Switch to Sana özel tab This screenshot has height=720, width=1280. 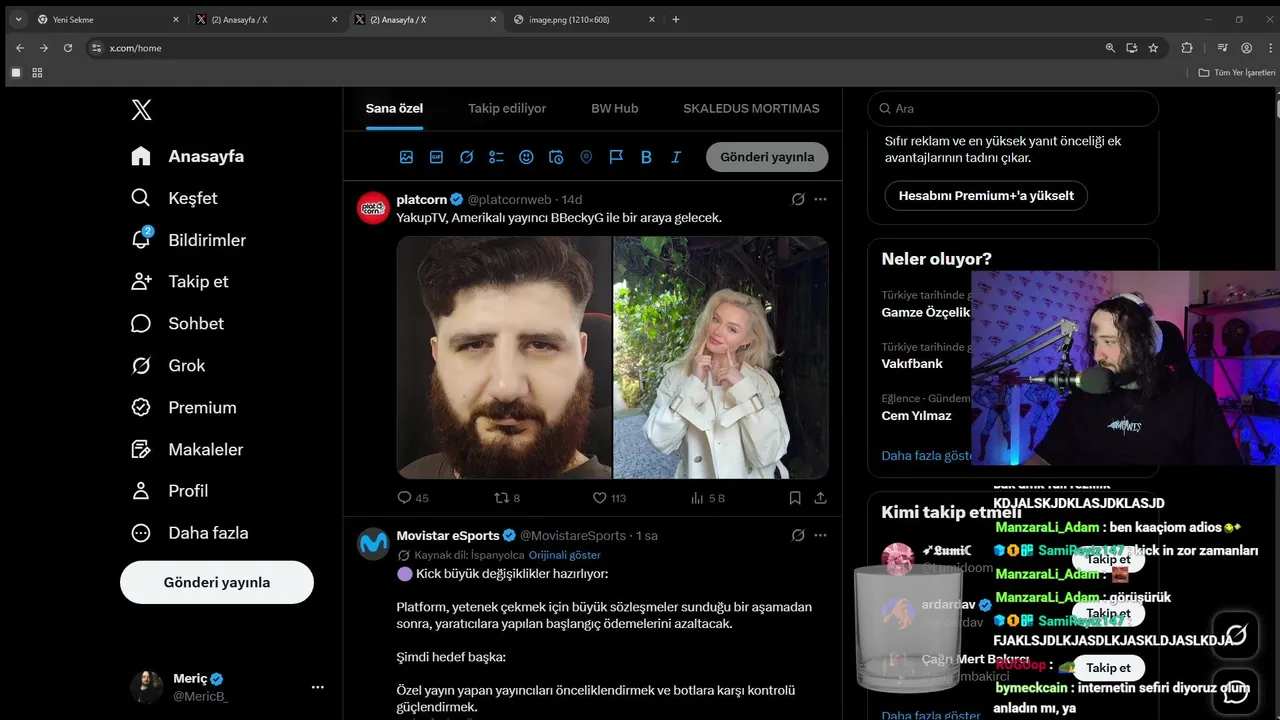pyautogui.click(x=394, y=108)
